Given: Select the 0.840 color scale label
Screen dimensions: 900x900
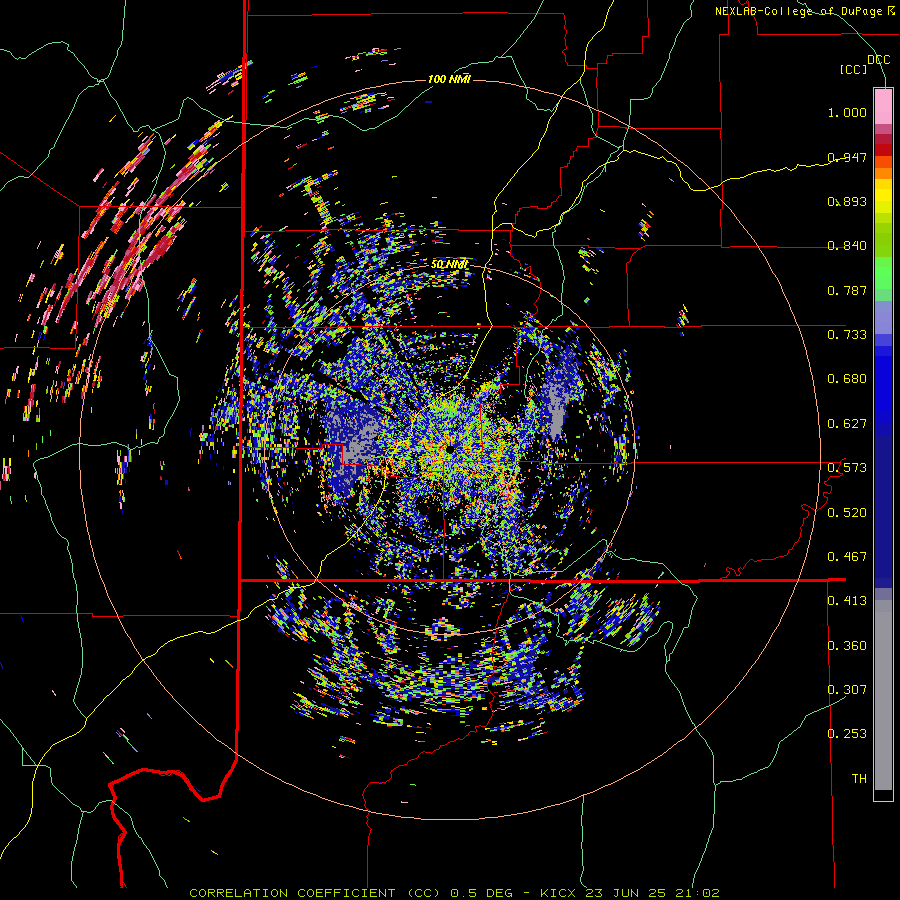Looking at the screenshot, I should click(847, 246).
